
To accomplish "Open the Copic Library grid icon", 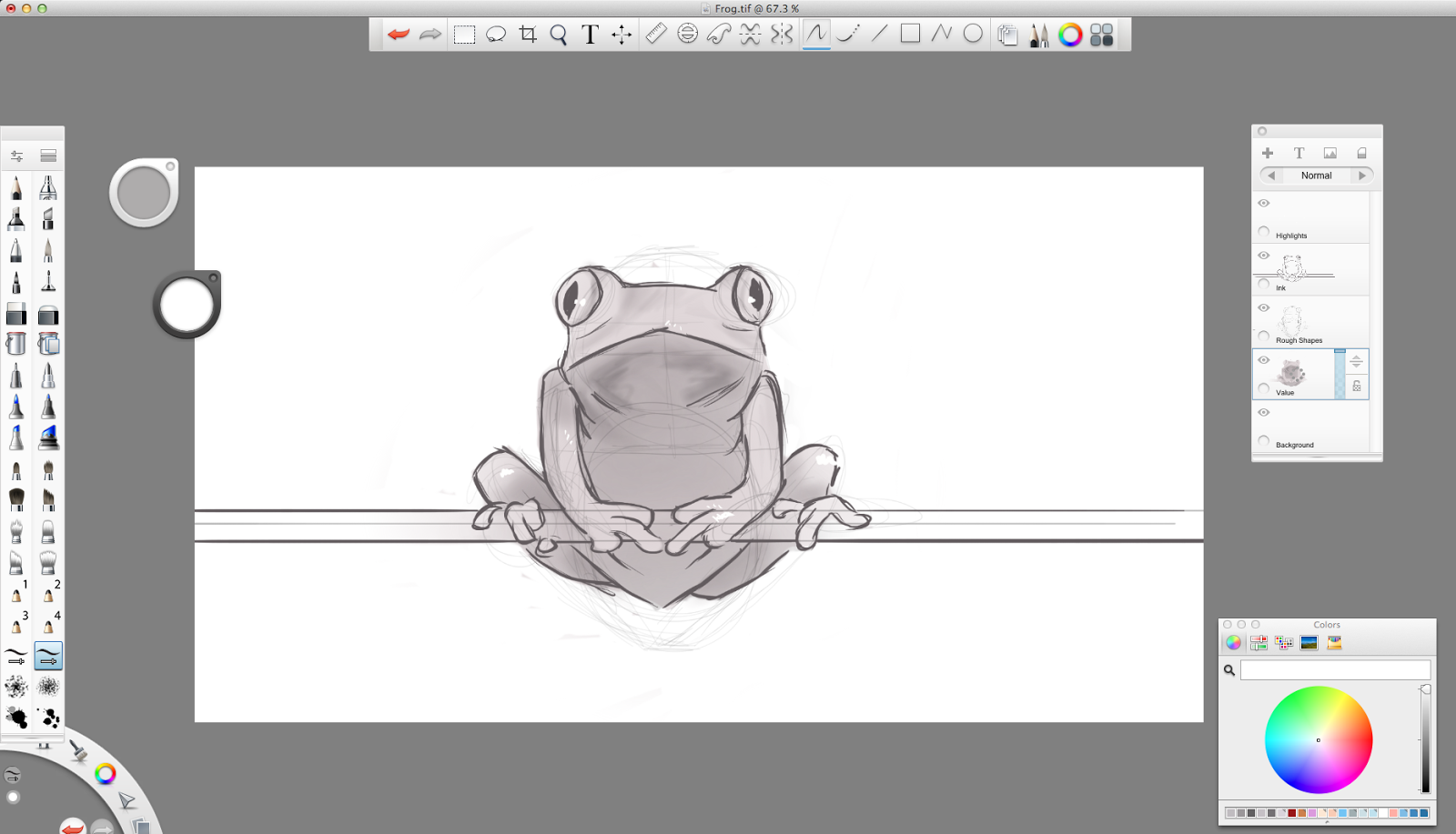I will click(x=1102, y=35).
